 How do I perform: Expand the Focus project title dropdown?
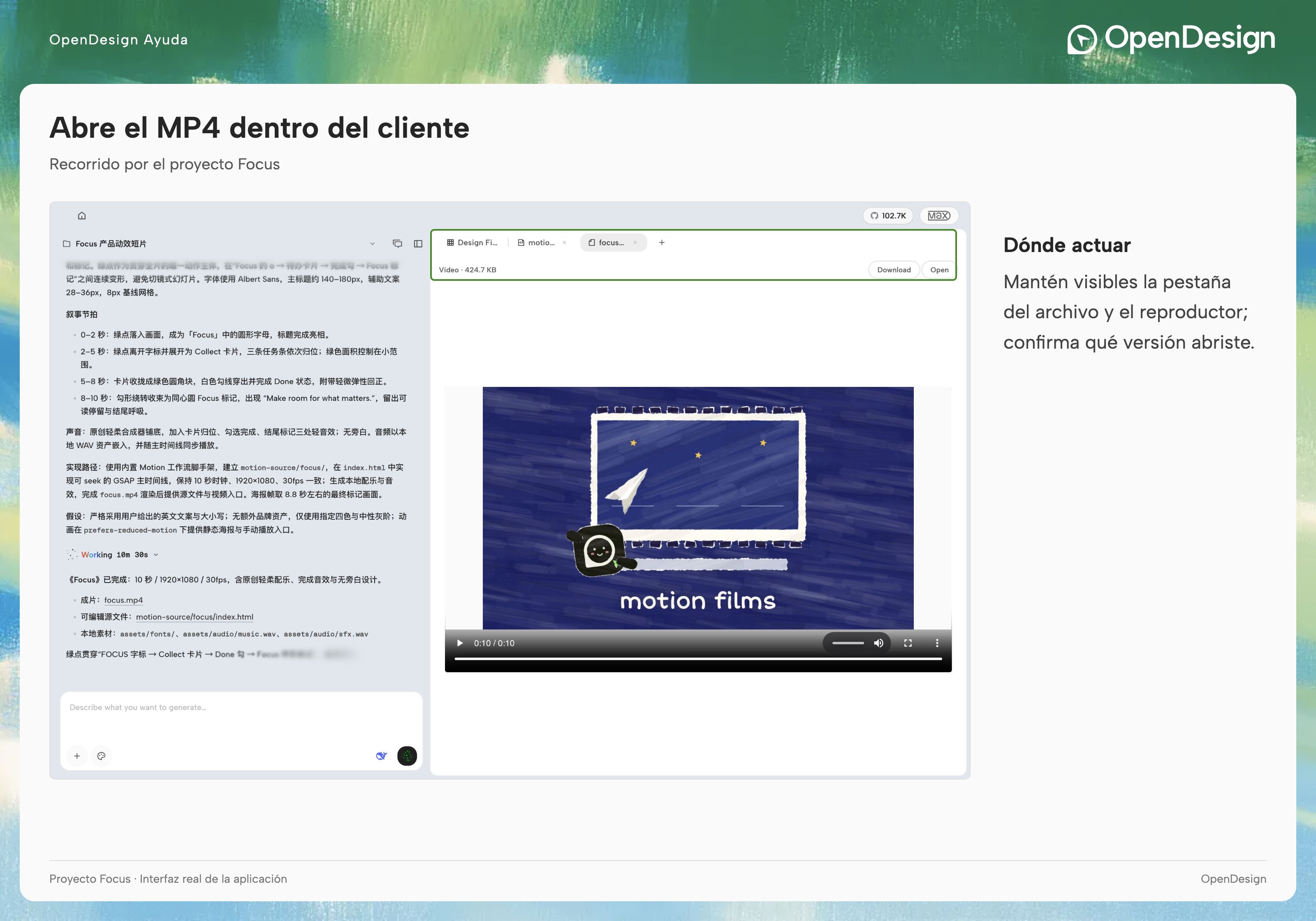(373, 243)
